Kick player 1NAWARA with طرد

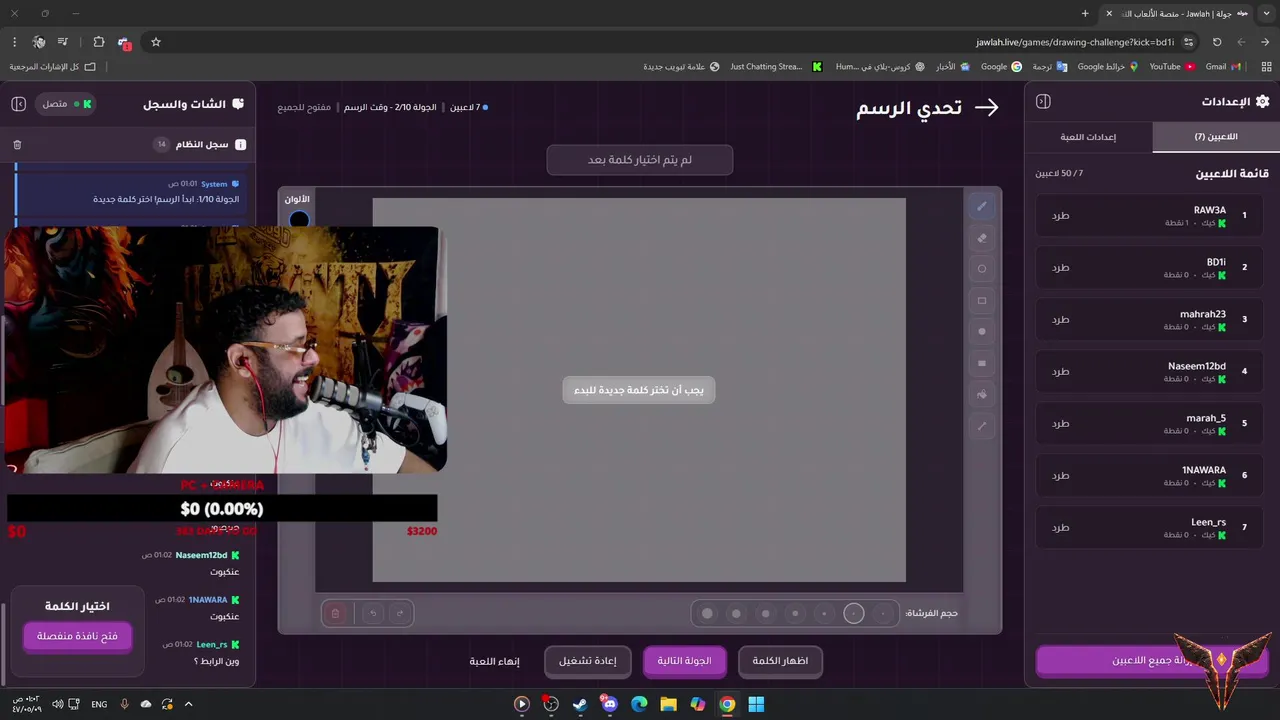(x=1060, y=476)
